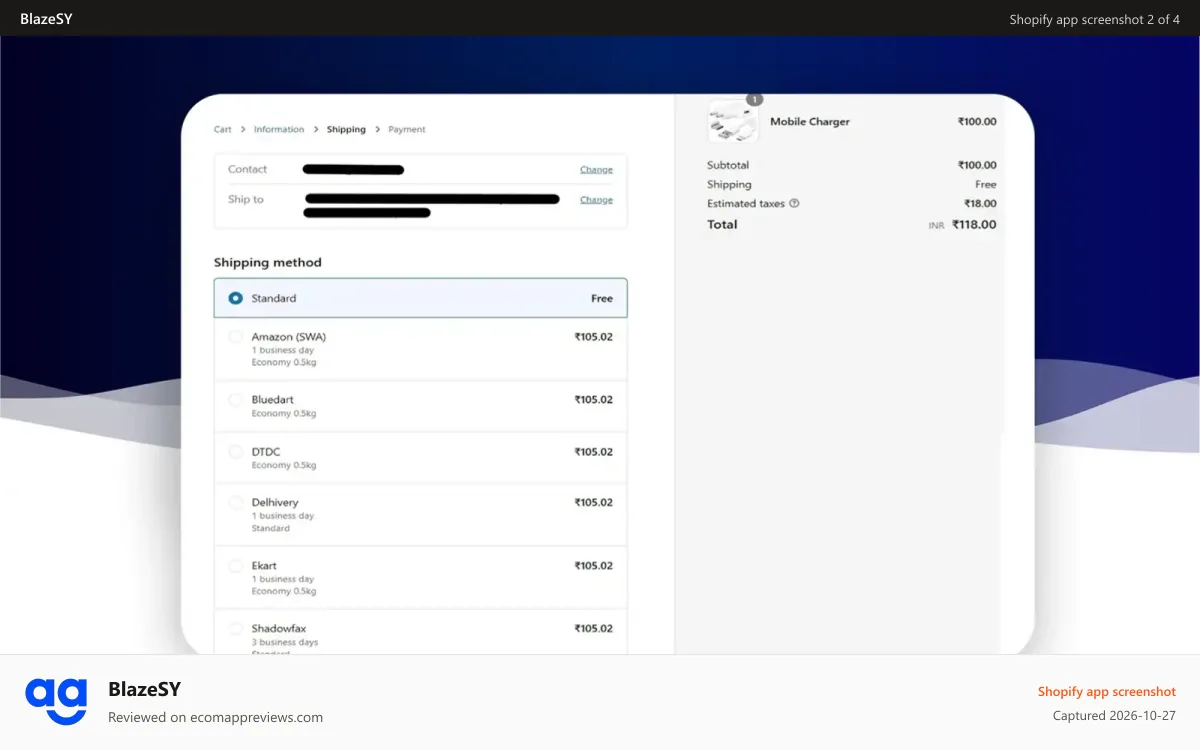Open the Shipping breadcrumb step

(x=346, y=130)
